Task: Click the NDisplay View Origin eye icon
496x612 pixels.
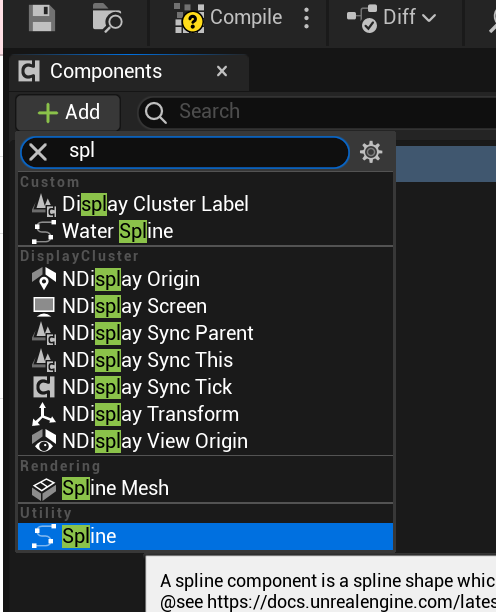Action: pyautogui.click(x=44, y=441)
